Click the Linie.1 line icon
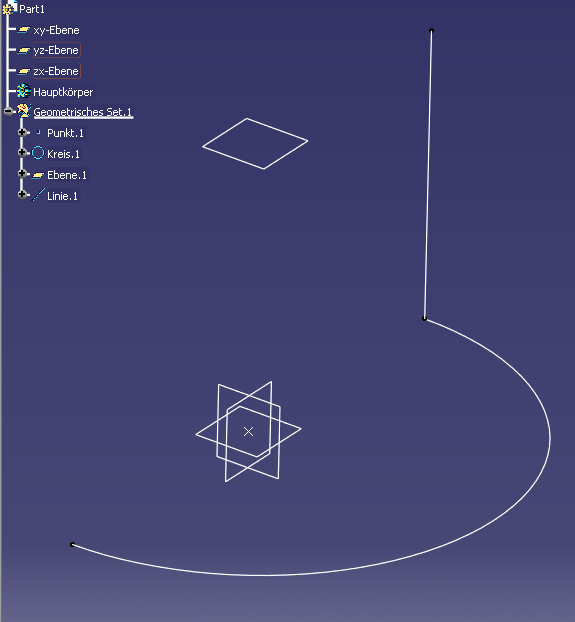575x622 pixels. [38, 195]
